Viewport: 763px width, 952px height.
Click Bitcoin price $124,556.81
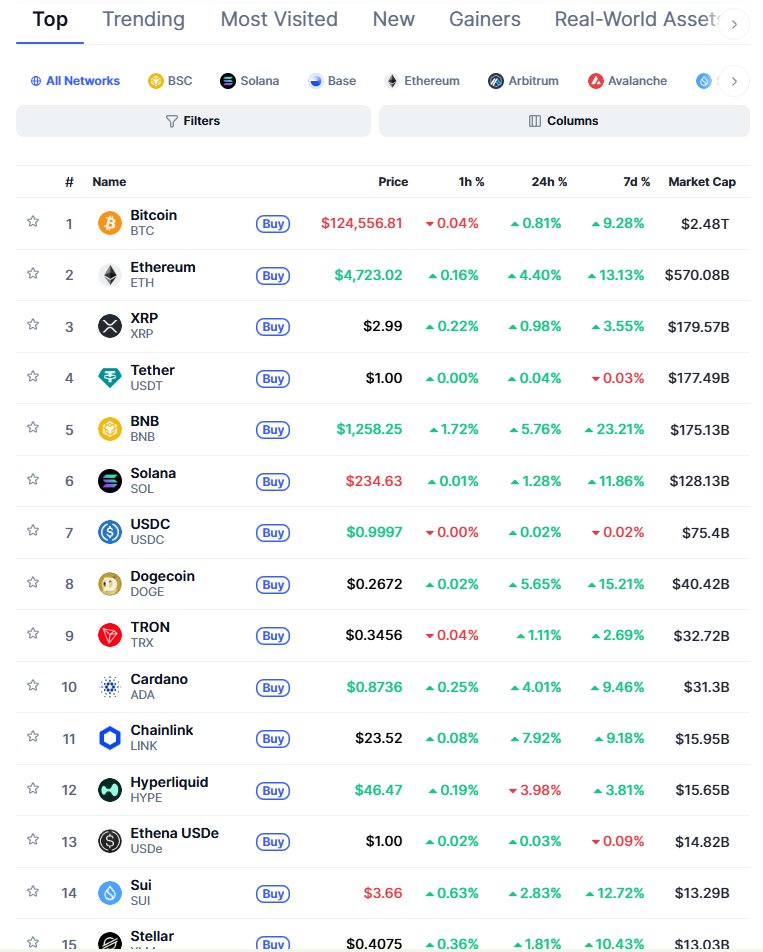point(362,223)
